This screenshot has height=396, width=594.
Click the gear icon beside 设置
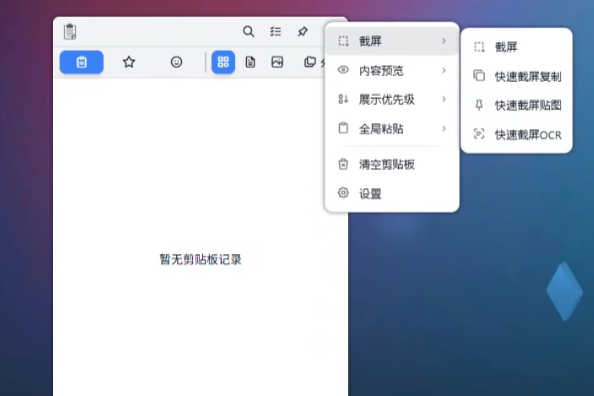click(x=343, y=193)
